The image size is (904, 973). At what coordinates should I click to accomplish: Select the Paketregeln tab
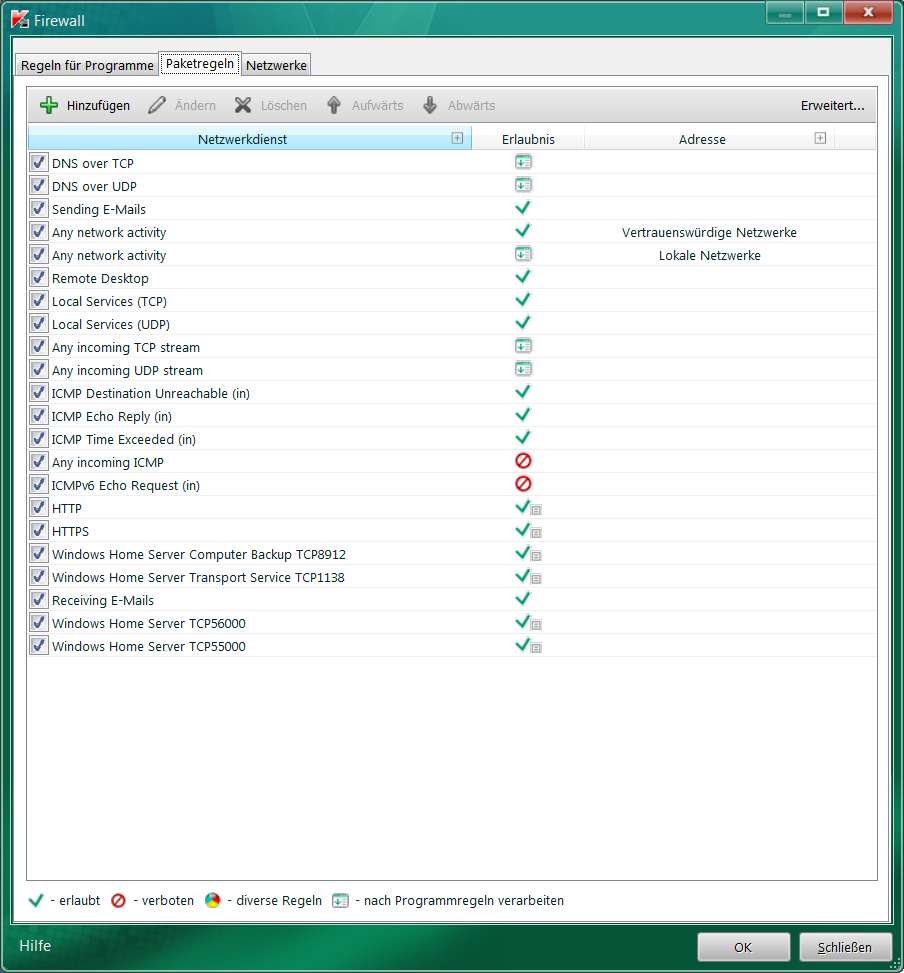(x=200, y=63)
